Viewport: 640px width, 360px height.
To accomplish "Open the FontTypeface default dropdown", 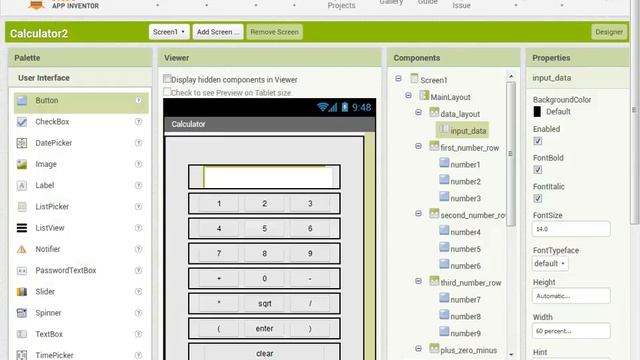I will point(550,264).
